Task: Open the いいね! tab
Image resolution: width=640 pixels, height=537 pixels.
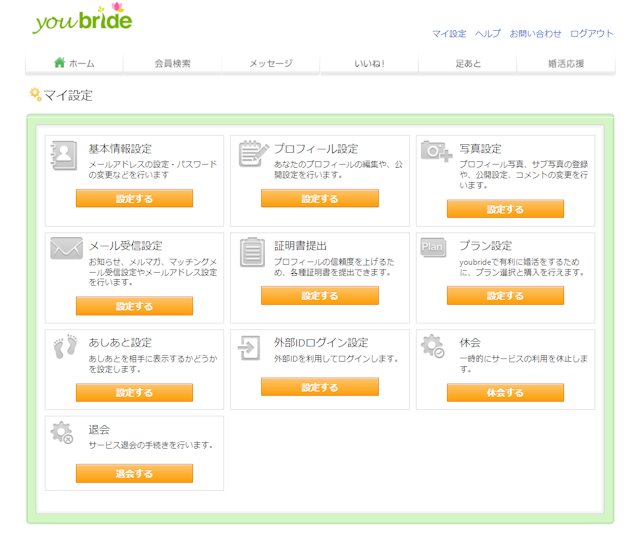Action: click(369, 63)
